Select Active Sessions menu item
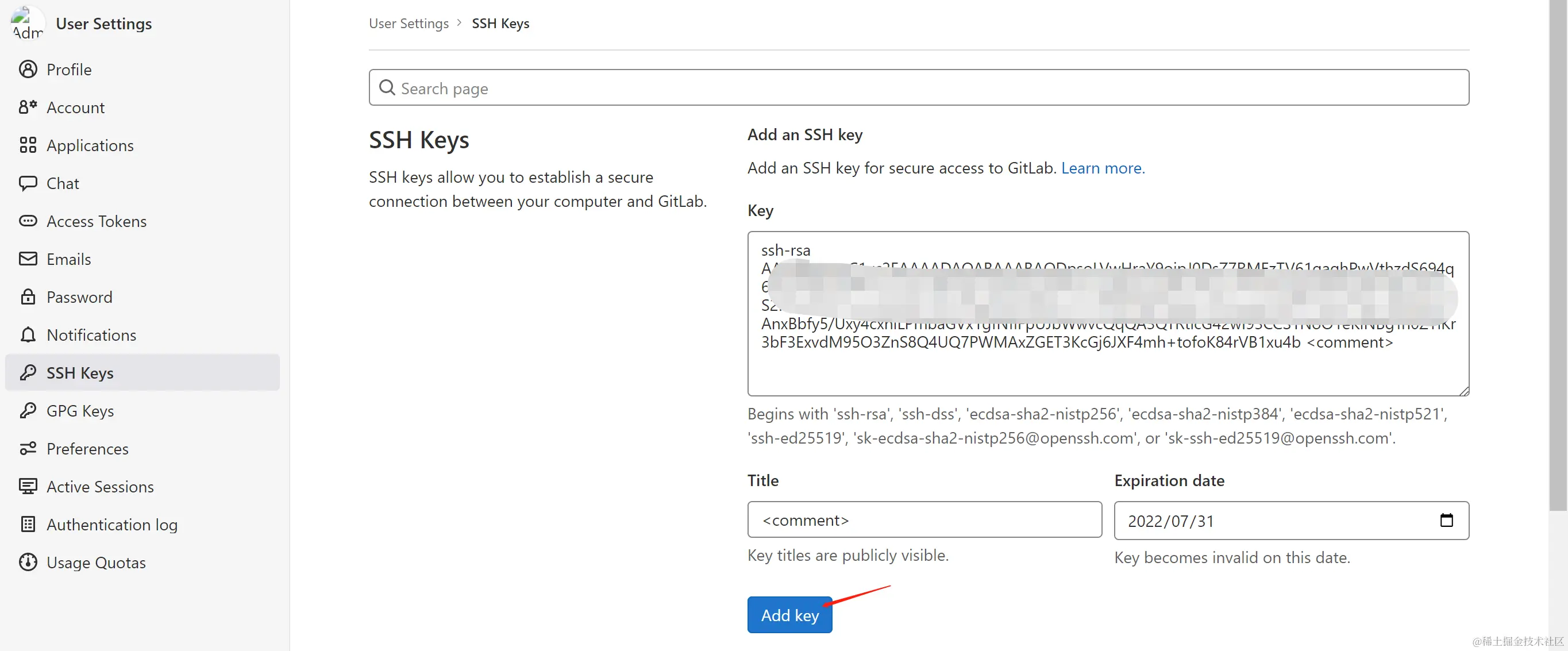Screen dimensions: 1568x651 tap(100, 487)
